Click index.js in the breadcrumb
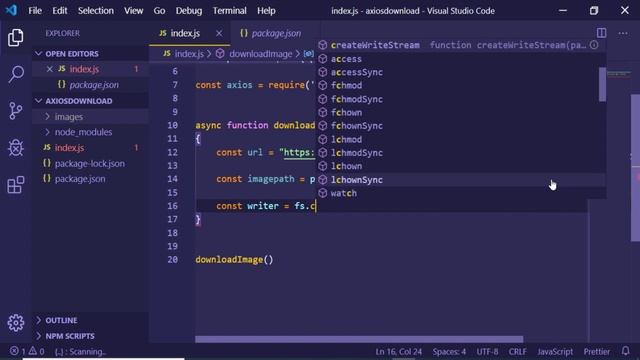 pos(189,54)
